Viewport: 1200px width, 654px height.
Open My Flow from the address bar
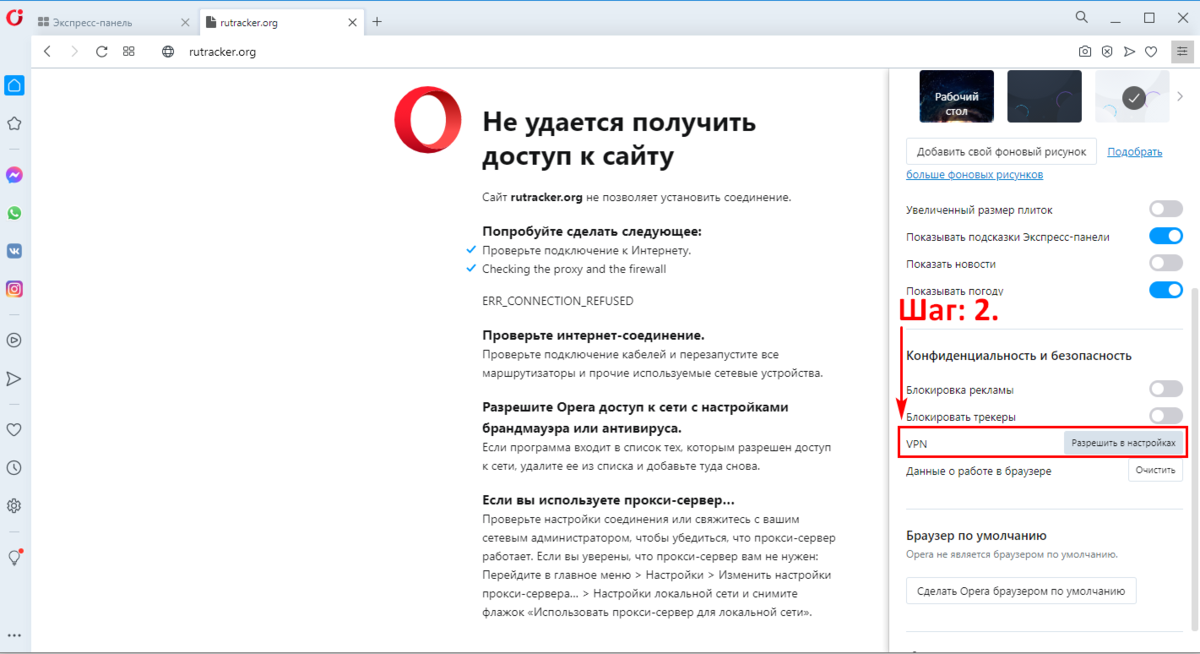coord(1129,51)
